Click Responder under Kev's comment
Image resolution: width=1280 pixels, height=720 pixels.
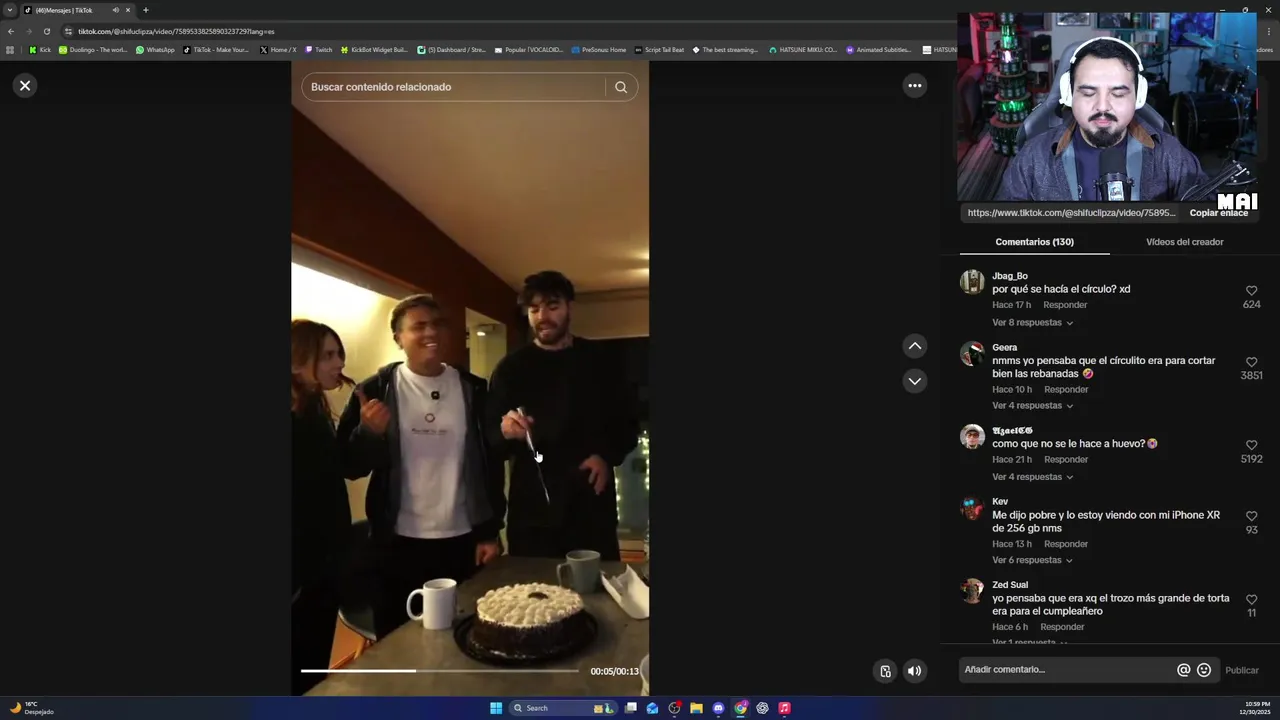(x=1066, y=544)
